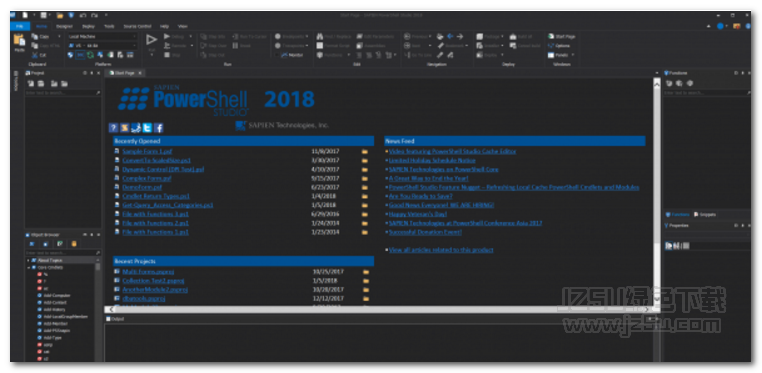
Task: Click the Remote icon in Run group
Action: pyautogui.click(x=167, y=46)
